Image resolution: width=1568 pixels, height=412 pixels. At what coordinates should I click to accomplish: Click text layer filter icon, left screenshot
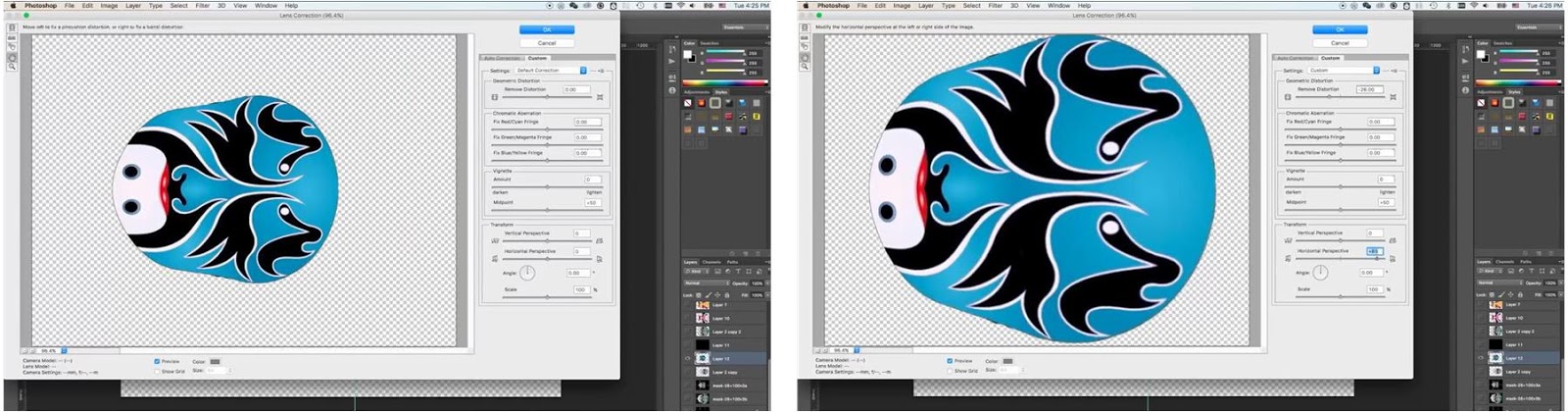click(737, 271)
